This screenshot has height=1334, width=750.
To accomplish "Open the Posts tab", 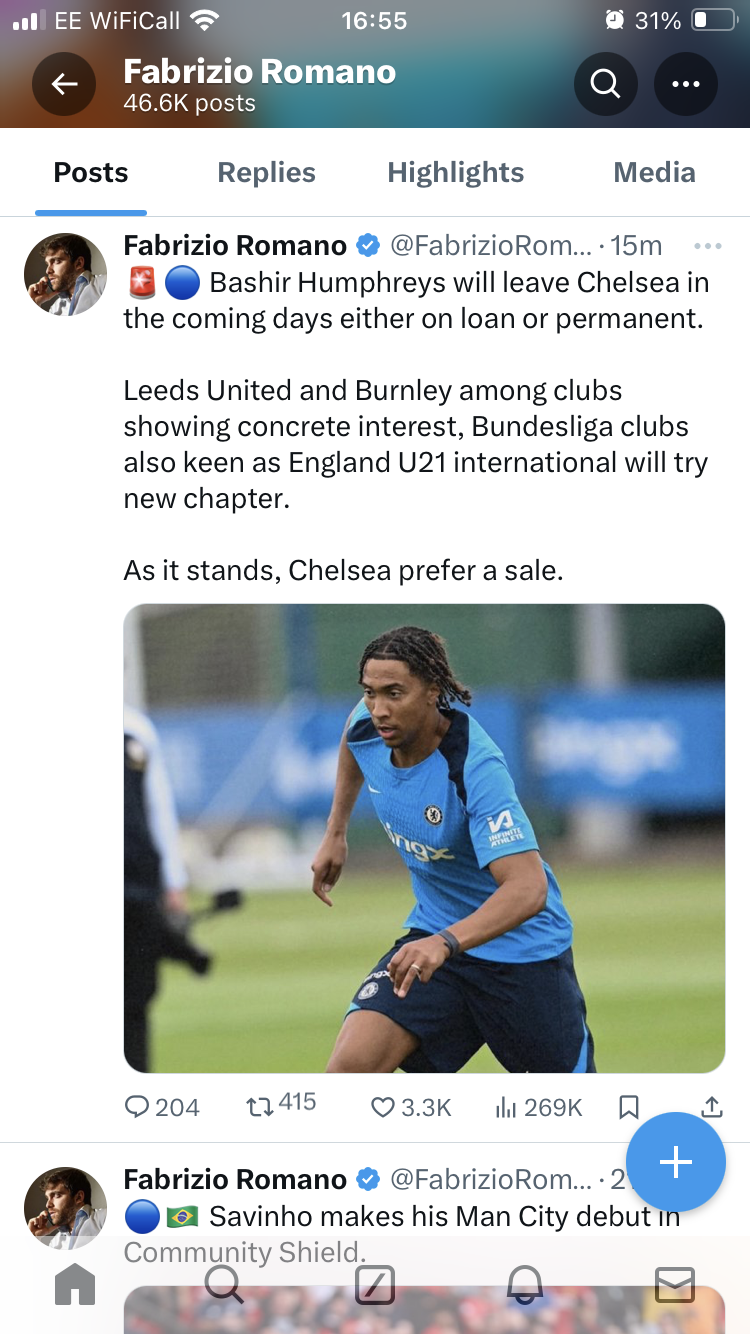I will [x=91, y=173].
